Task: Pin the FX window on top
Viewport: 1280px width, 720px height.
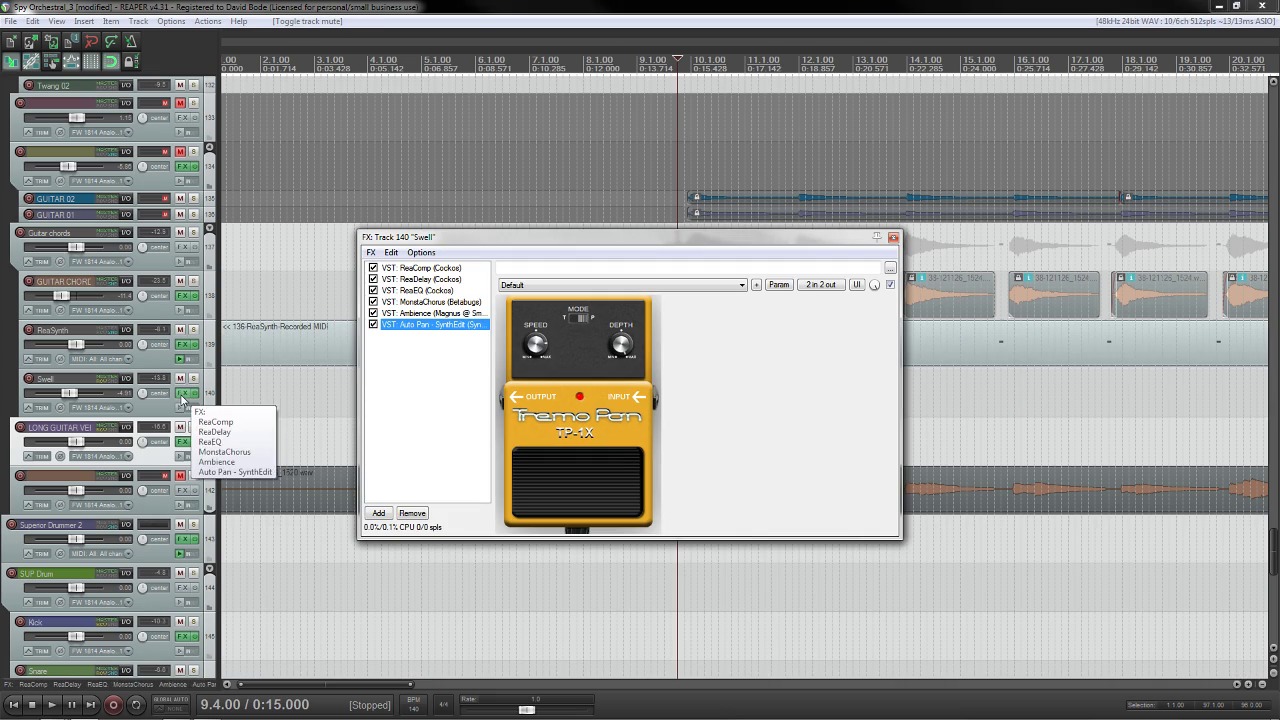Action: (x=877, y=237)
